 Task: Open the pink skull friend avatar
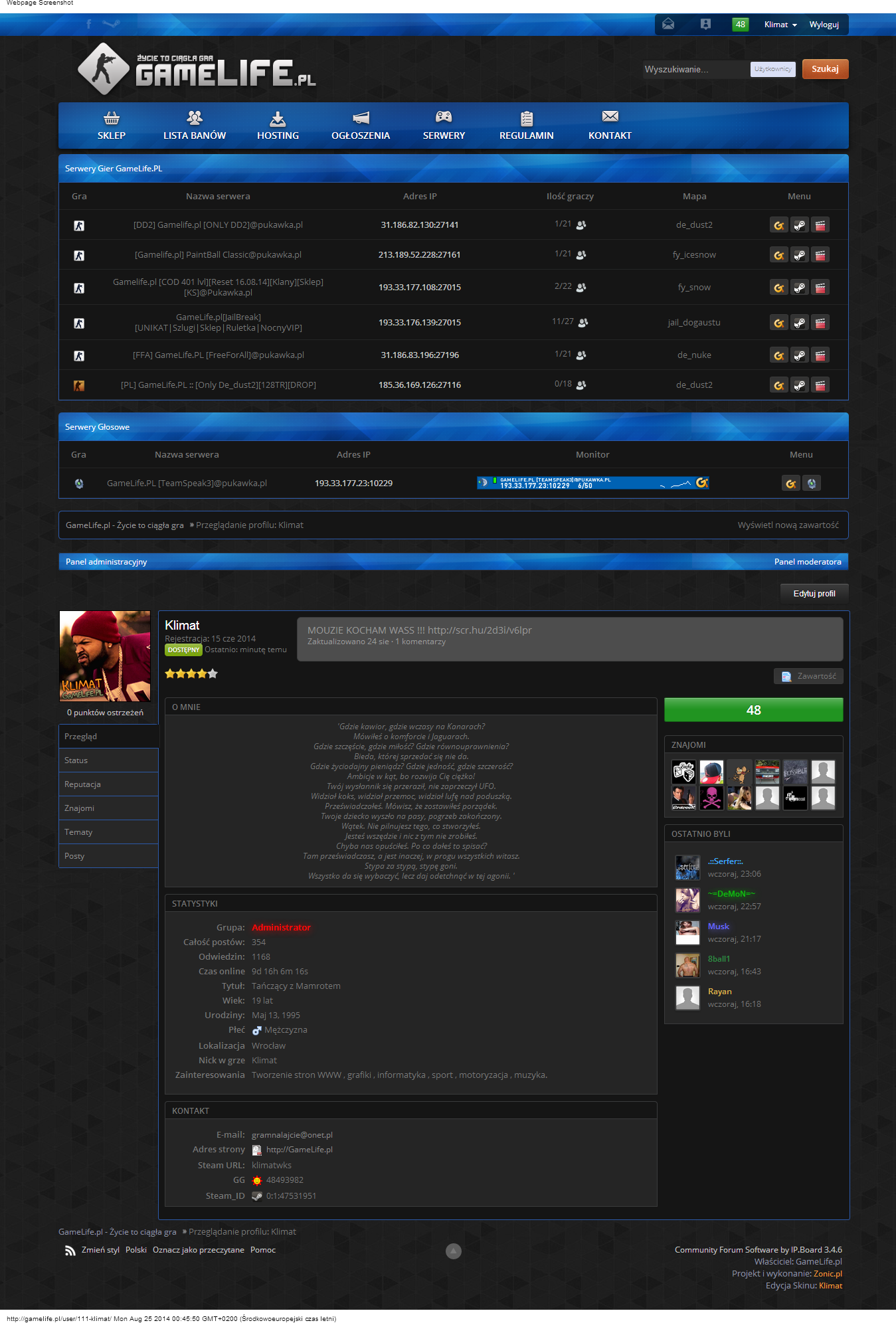click(x=711, y=798)
